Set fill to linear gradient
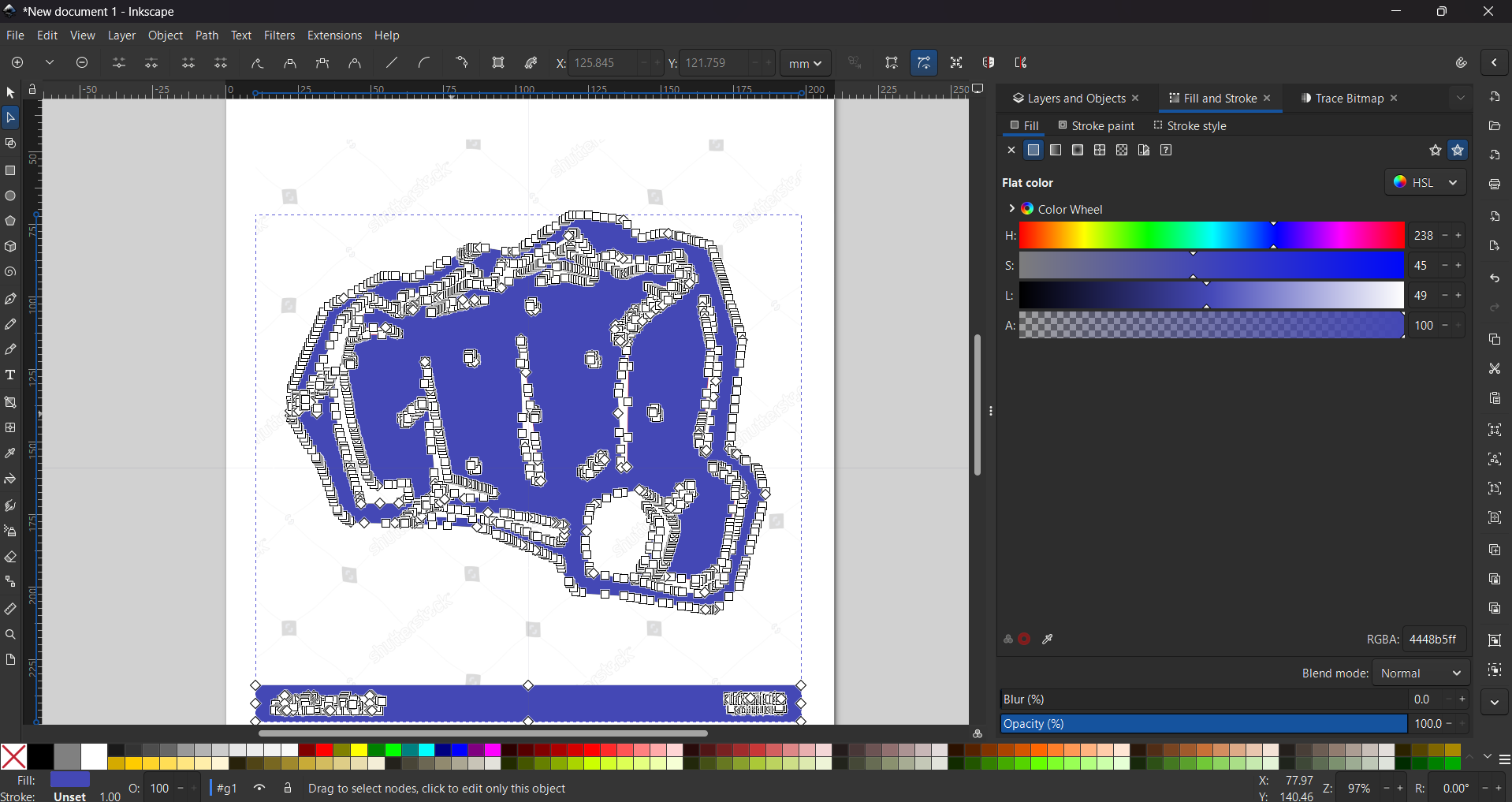The image size is (1512, 802). [x=1056, y=151]
